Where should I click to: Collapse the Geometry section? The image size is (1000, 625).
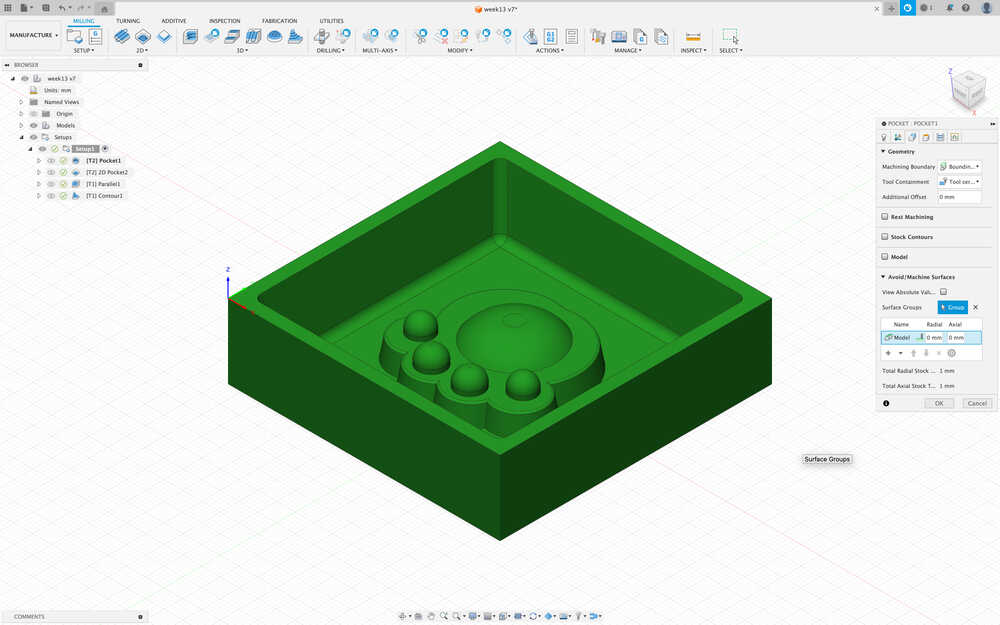point(883,152)
